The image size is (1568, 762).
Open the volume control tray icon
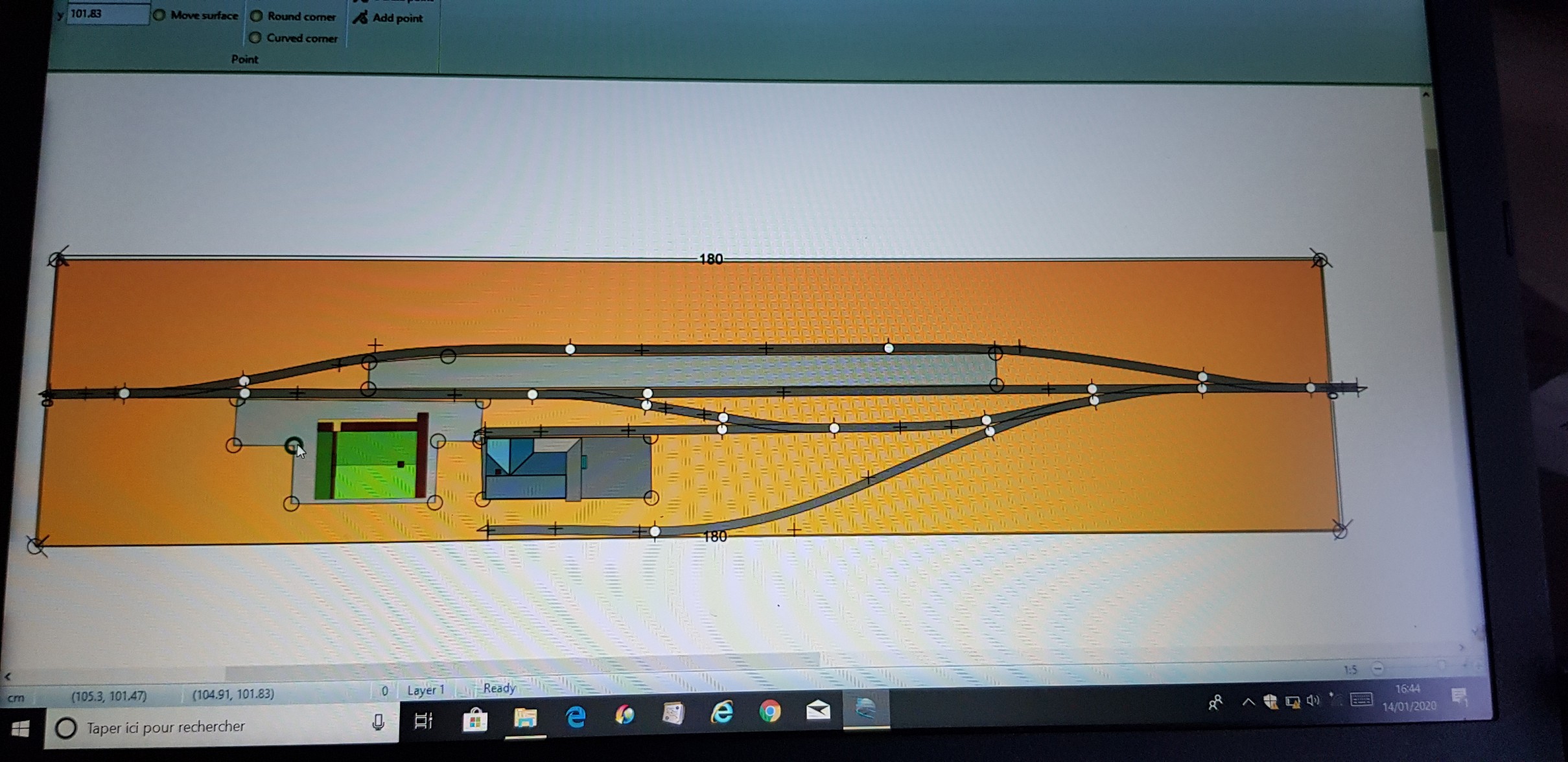click(x=1313, y=700)
